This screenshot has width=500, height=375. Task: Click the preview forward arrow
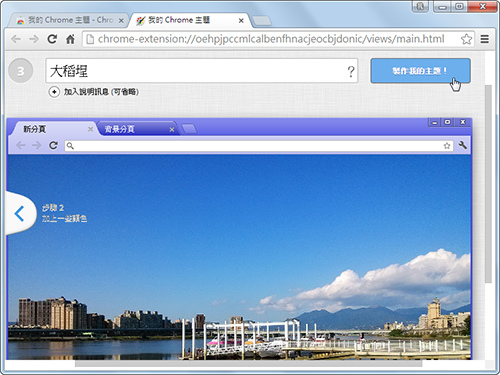[36, 145]
